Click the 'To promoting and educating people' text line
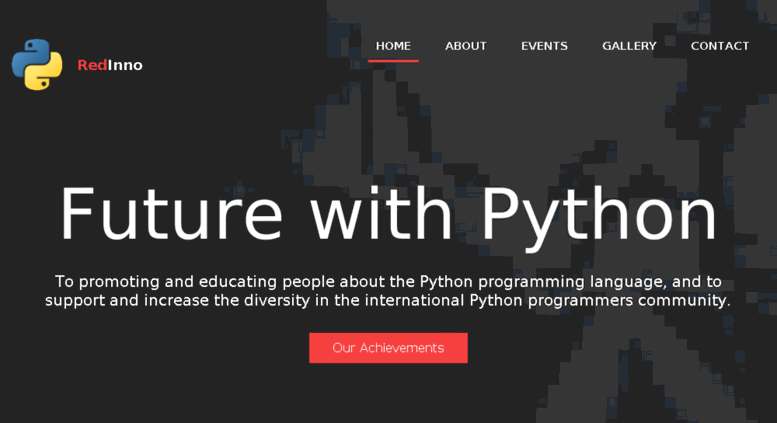777x423 pixels. coord(388,281)
